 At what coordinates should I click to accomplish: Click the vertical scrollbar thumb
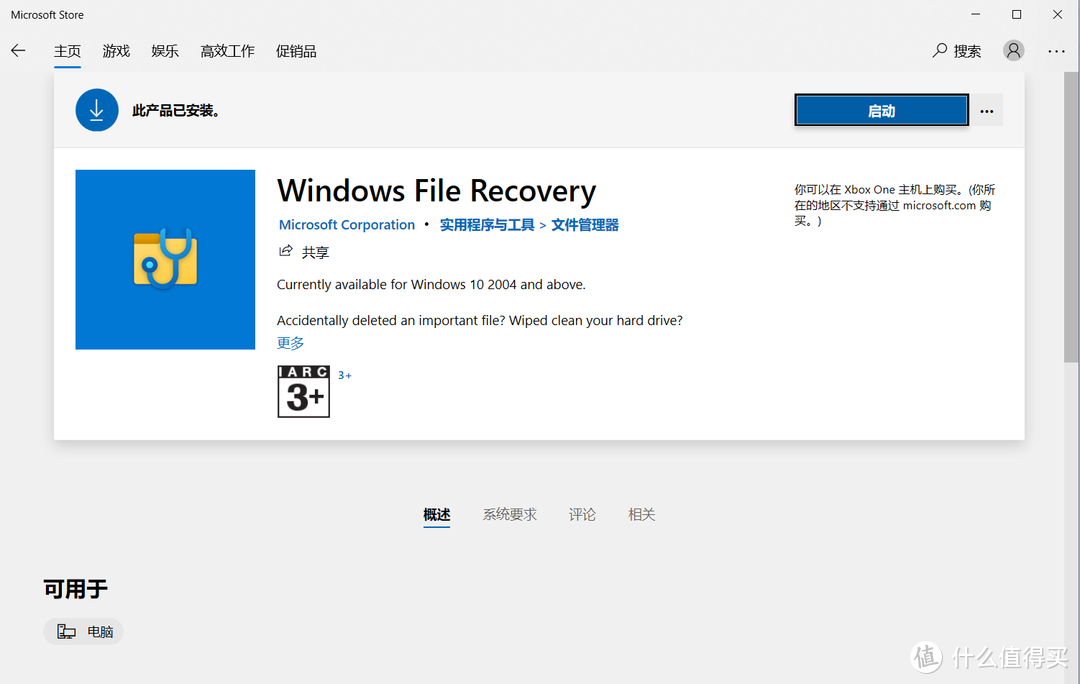[1071, 217]
